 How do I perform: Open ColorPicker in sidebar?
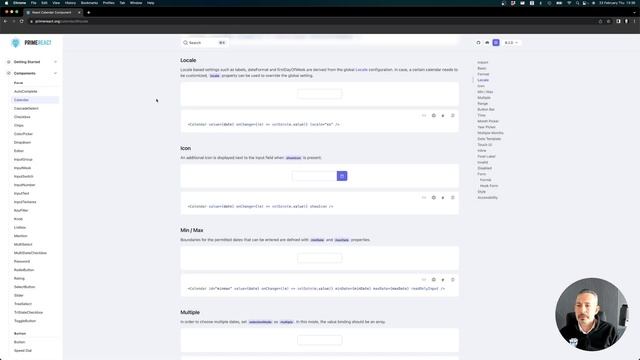[23, 134]
